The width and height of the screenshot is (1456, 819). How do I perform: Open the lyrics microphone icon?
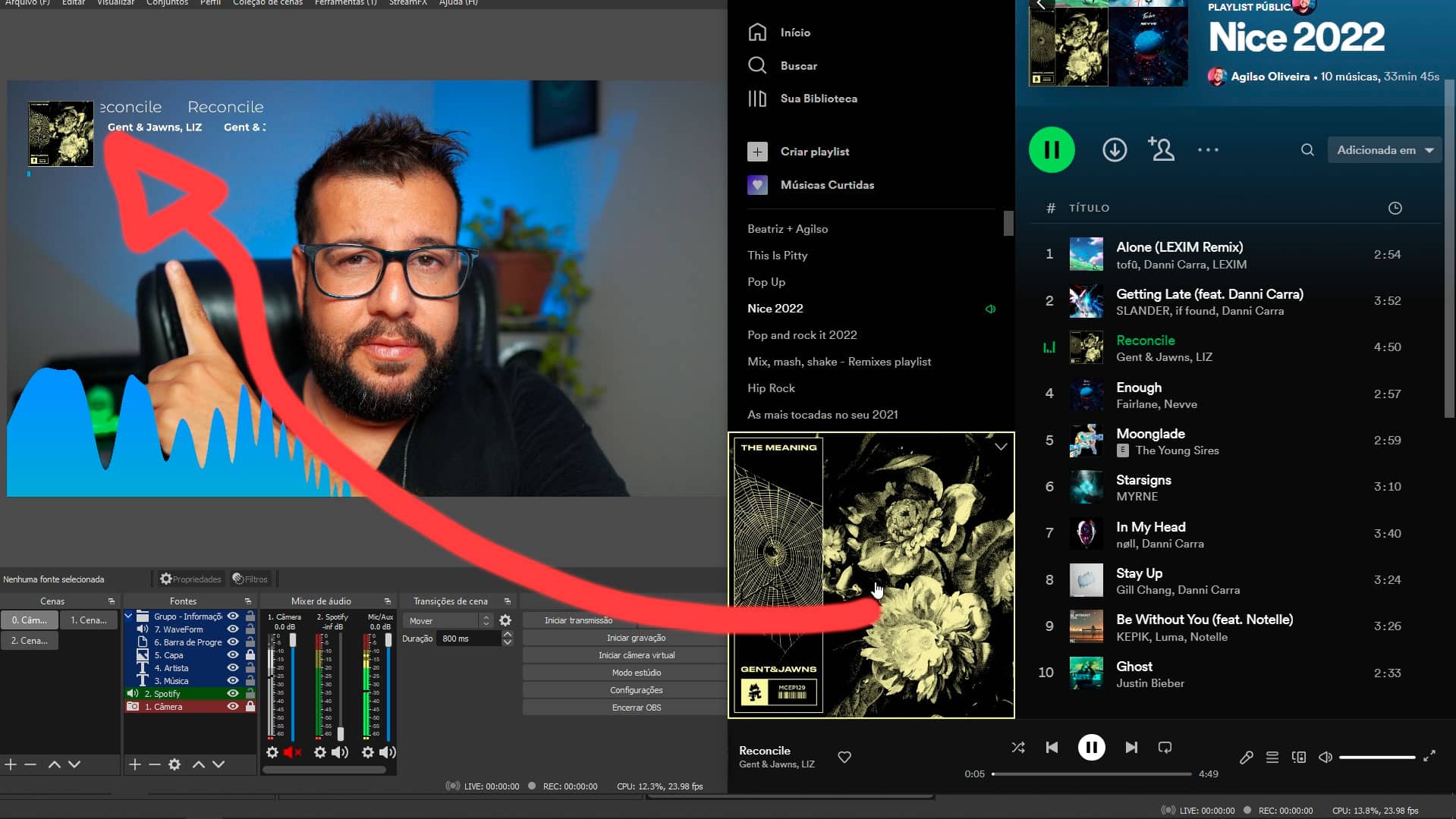(x=1246, y=757)
